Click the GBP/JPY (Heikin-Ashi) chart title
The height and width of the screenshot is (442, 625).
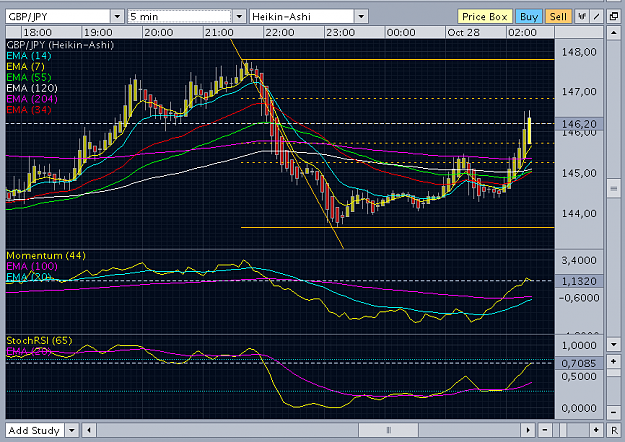60,45
